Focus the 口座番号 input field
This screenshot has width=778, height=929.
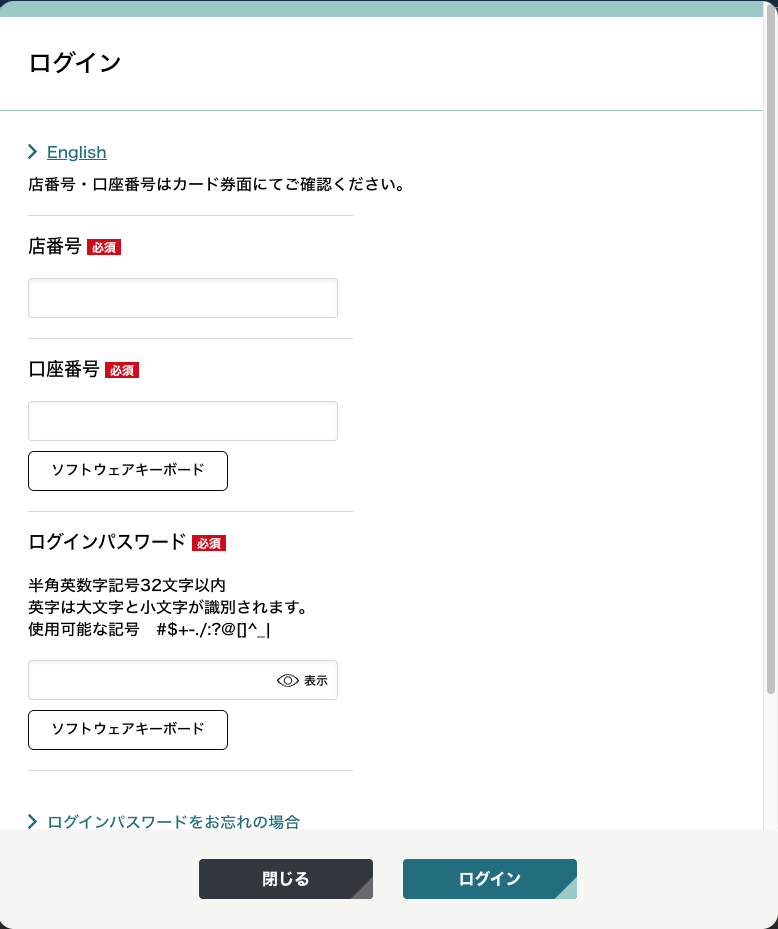click(x=183, y=421)
